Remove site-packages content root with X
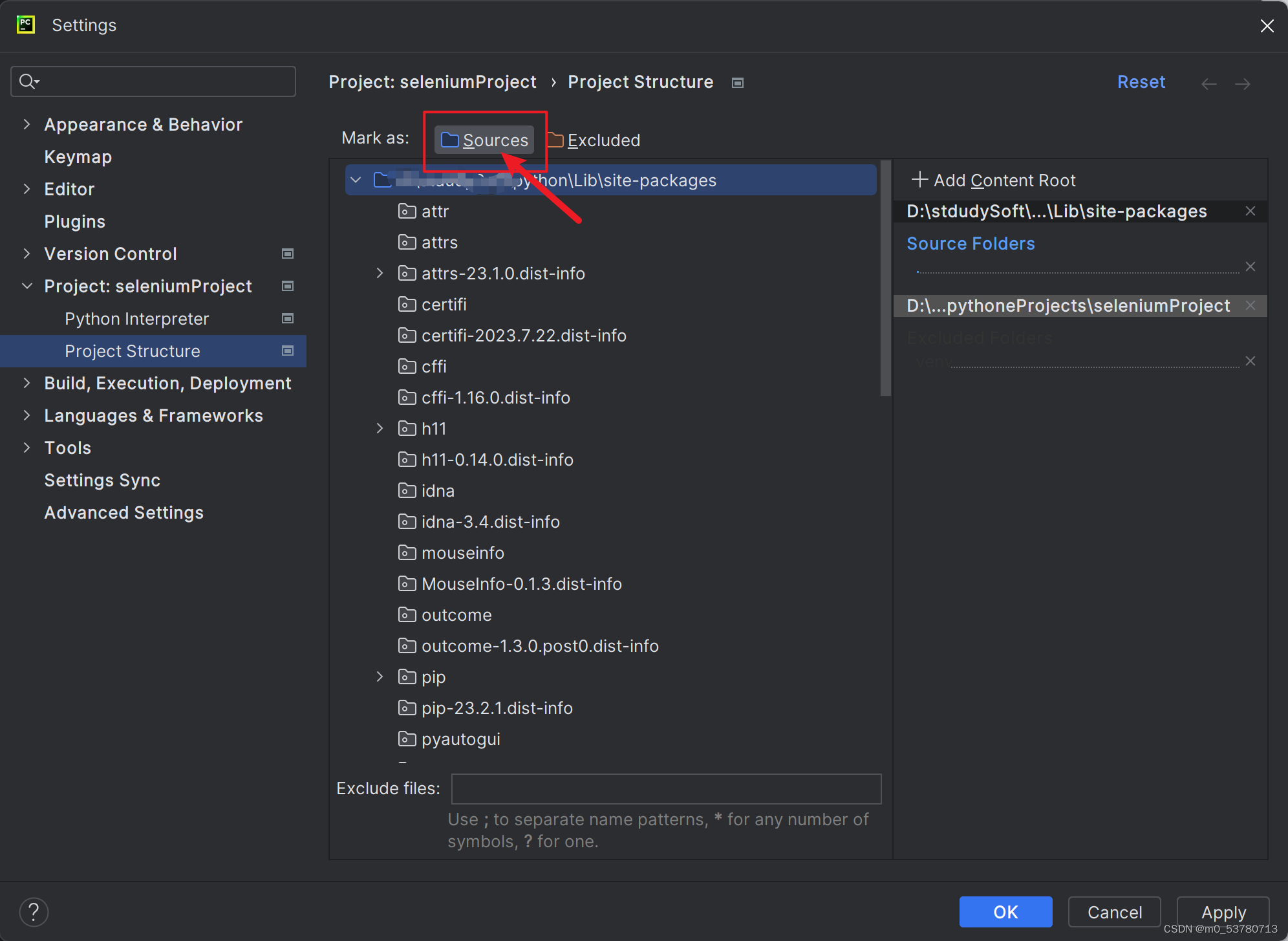The width and height of the screenshot is (1288, 941). [x=1250, y=211]
